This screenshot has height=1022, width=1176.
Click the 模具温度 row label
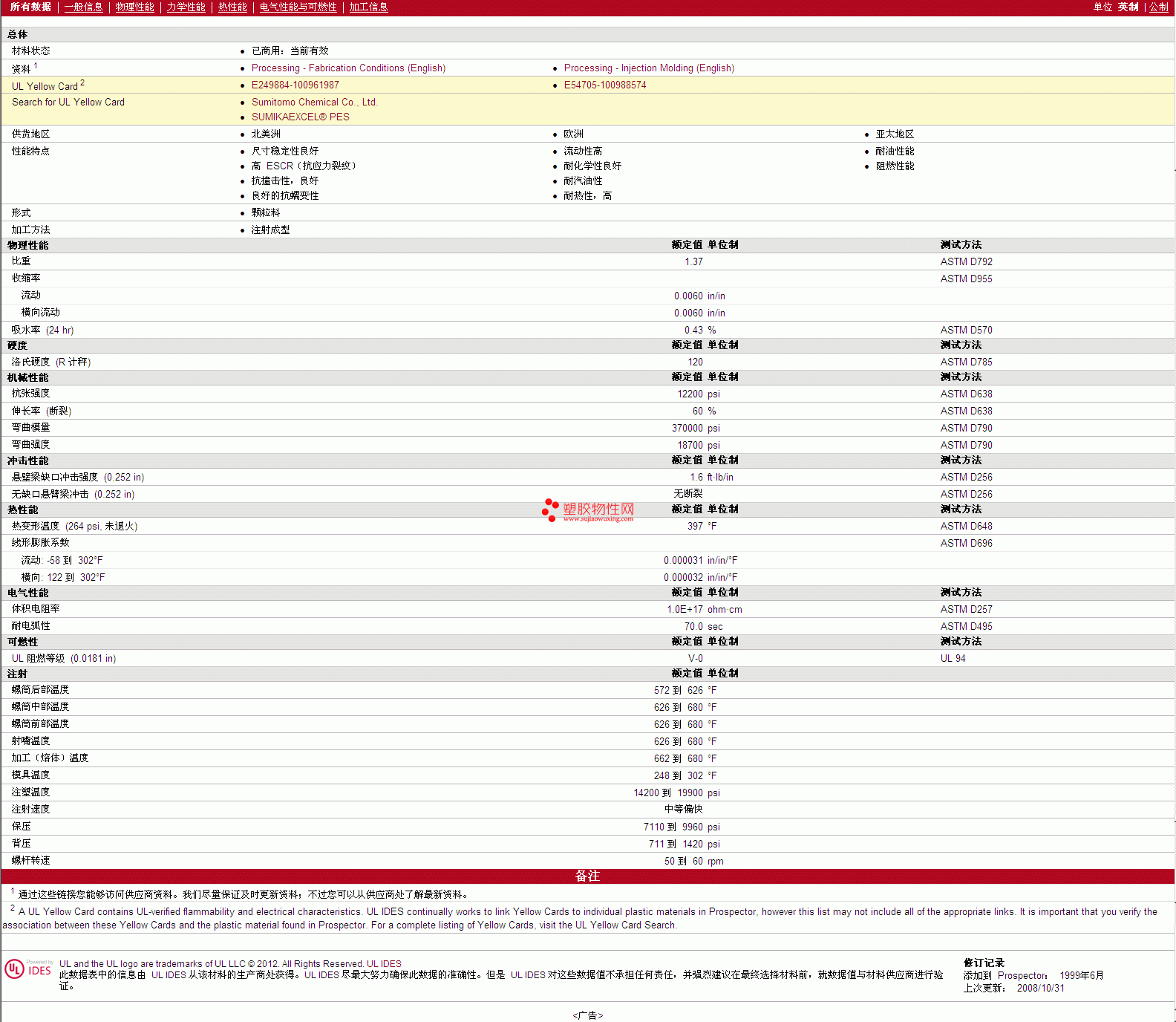[30, 775]
